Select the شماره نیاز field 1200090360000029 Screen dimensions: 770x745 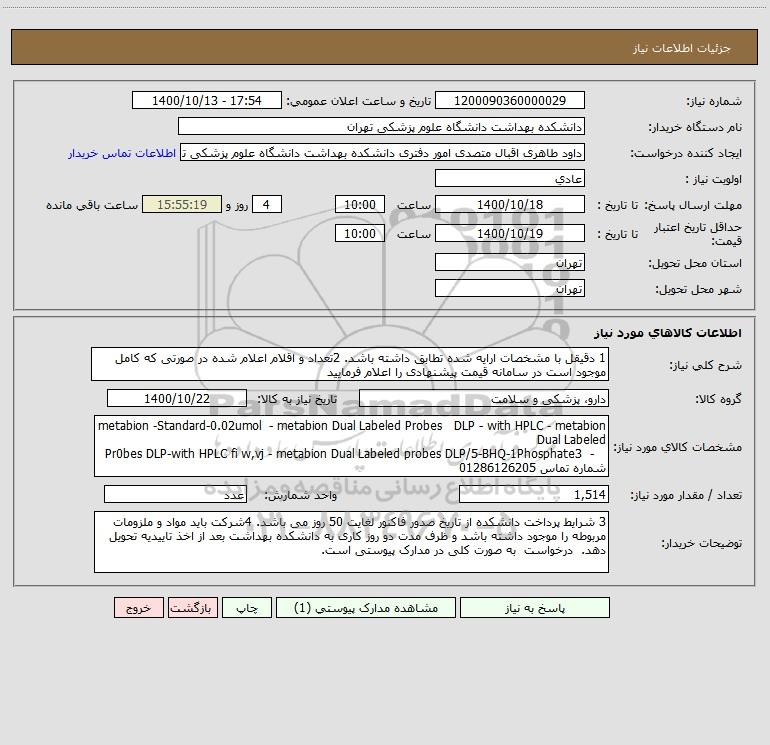click(510, 101)
